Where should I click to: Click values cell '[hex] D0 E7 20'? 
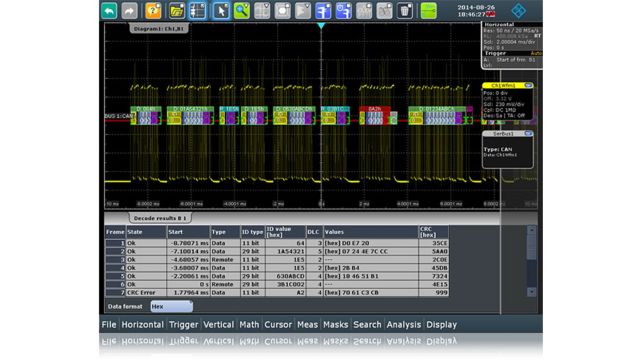pos(371,243)
